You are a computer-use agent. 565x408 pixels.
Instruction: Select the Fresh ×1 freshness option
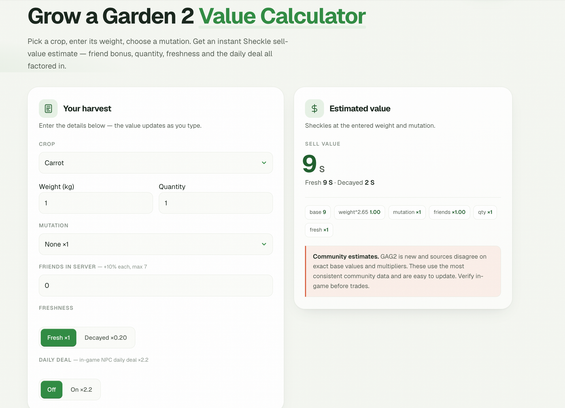coord(58,338)
